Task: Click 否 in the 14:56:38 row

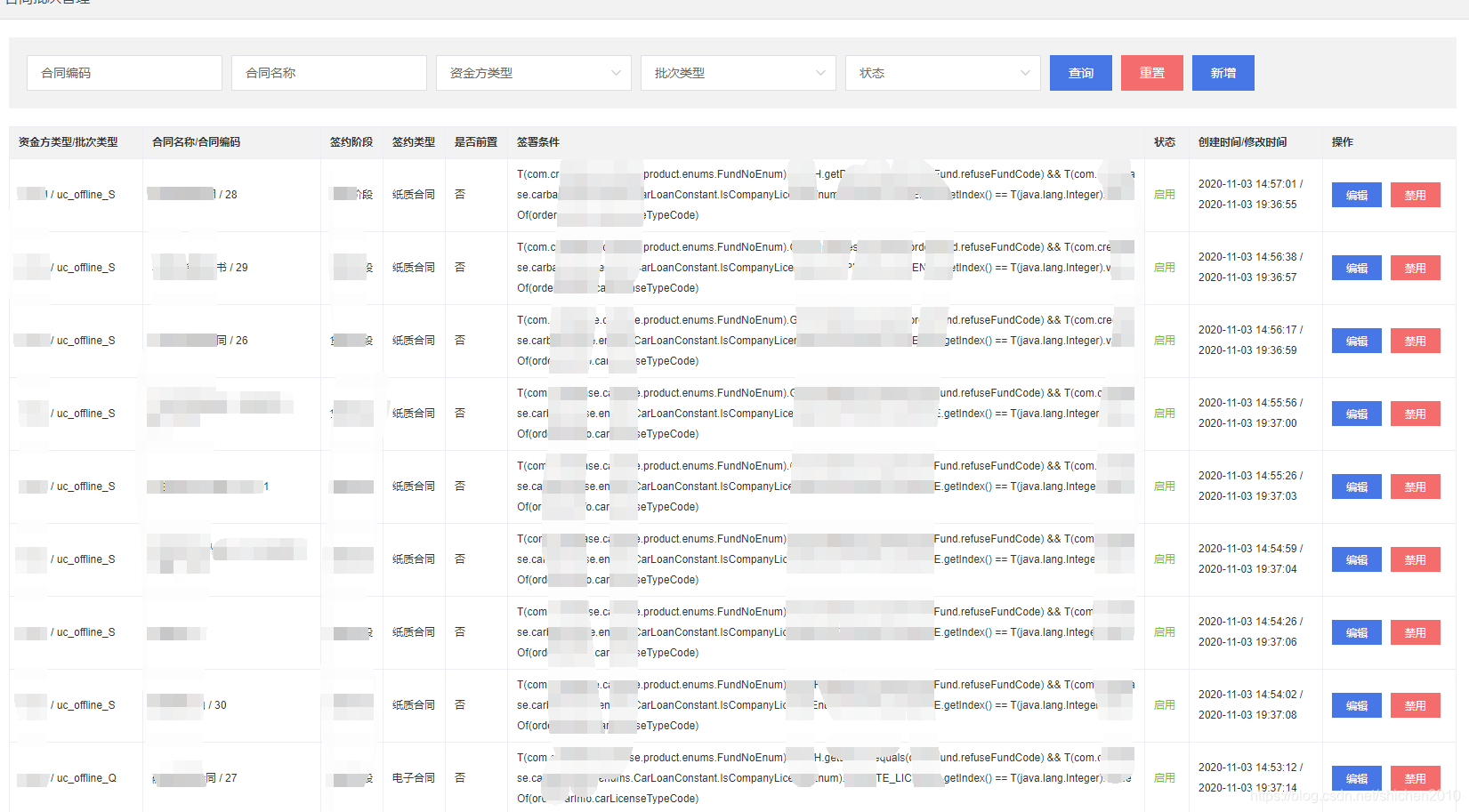Action: pos(460,268)
